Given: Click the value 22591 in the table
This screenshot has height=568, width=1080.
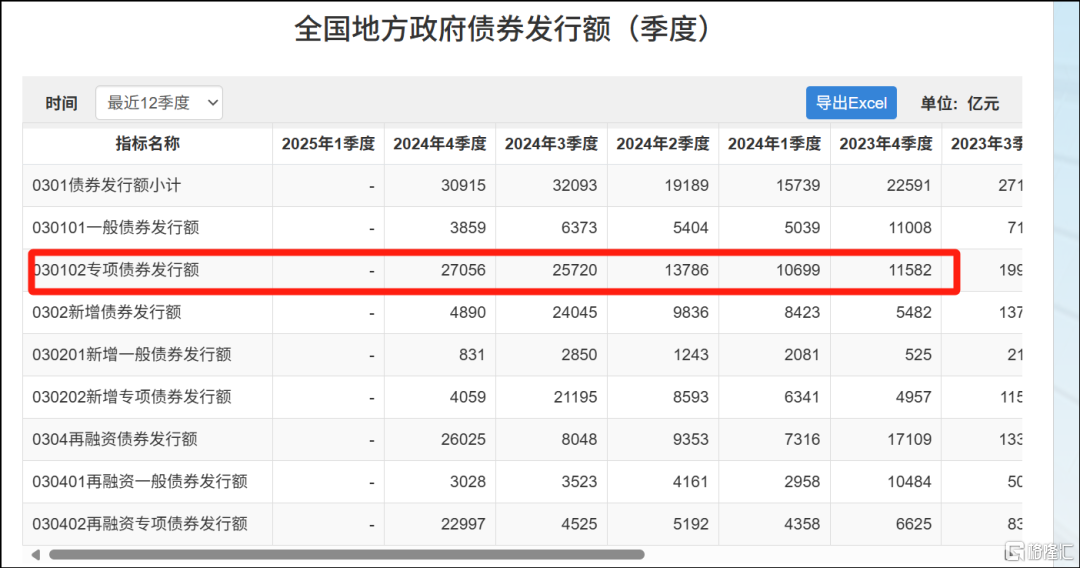Looking at the screenshot, I should 909,186.
